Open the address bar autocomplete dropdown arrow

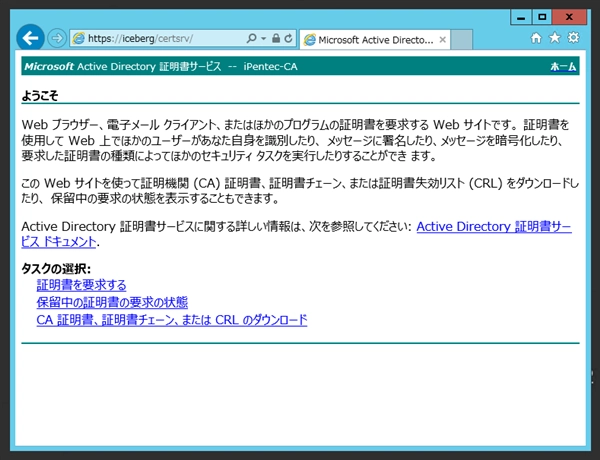263,38
